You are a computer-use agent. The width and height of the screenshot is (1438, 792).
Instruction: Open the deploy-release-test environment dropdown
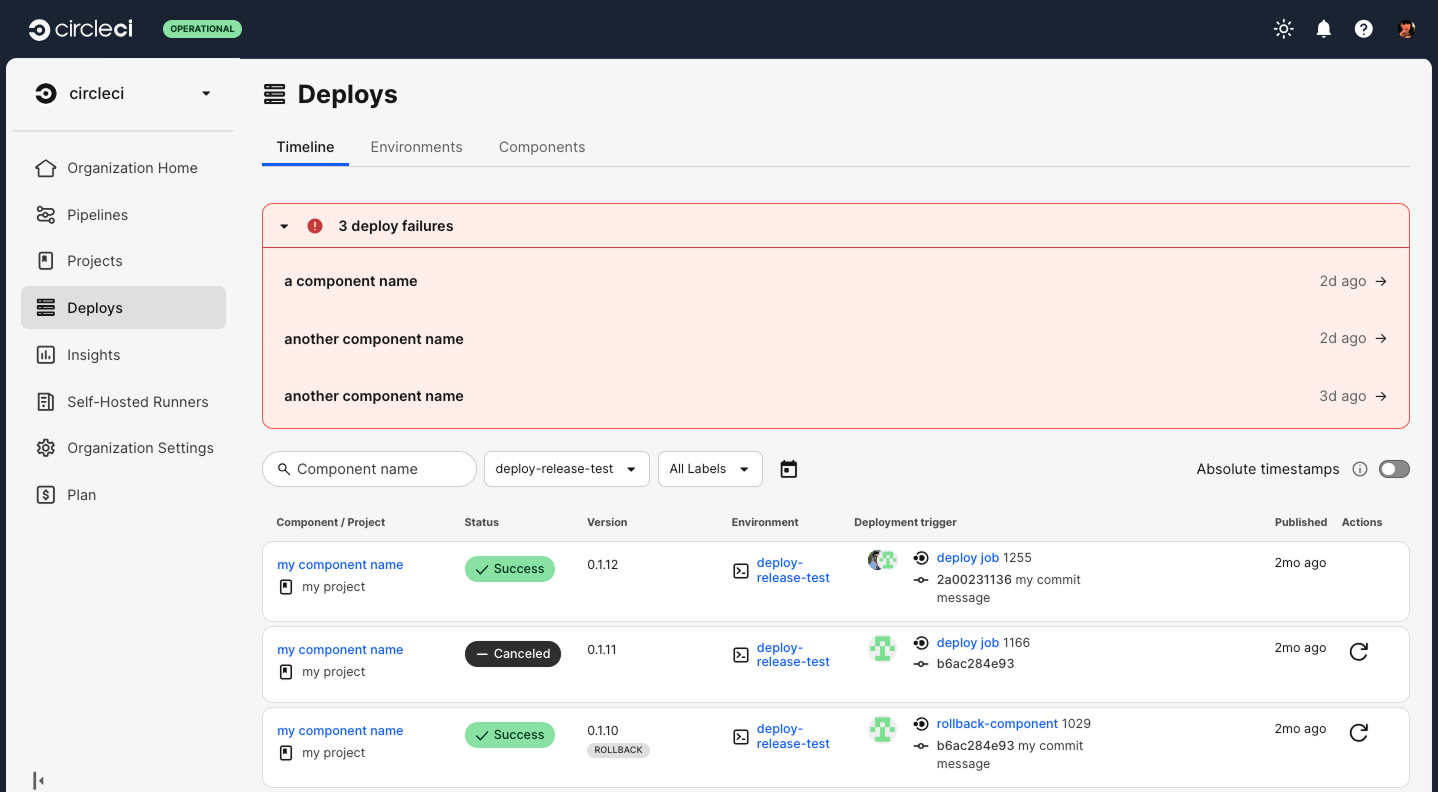click(x=566, y=469)
